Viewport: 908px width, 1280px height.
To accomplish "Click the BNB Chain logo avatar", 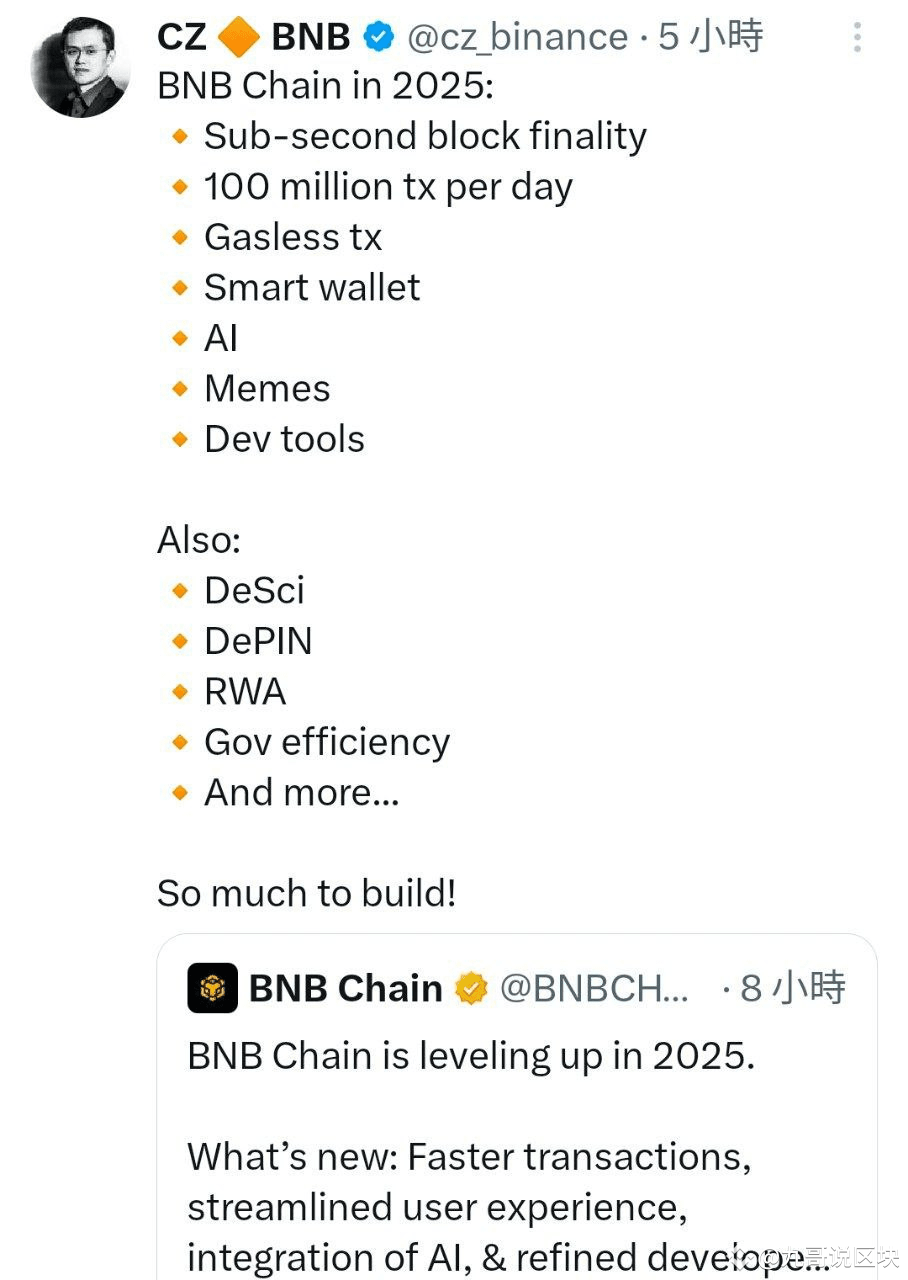I will [x=209, y=988].
